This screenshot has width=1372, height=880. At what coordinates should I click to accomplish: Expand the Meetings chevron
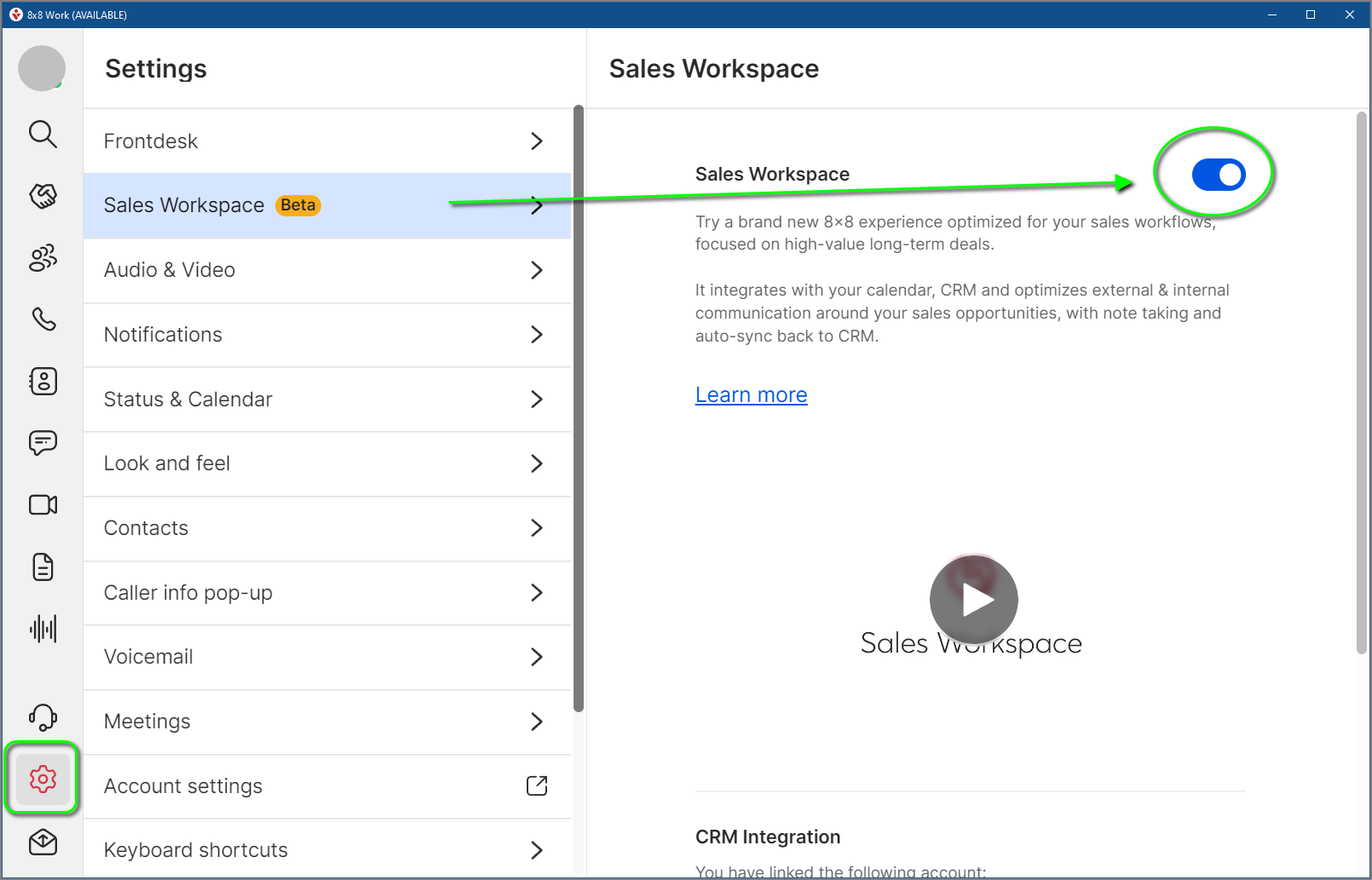point(537,722)
